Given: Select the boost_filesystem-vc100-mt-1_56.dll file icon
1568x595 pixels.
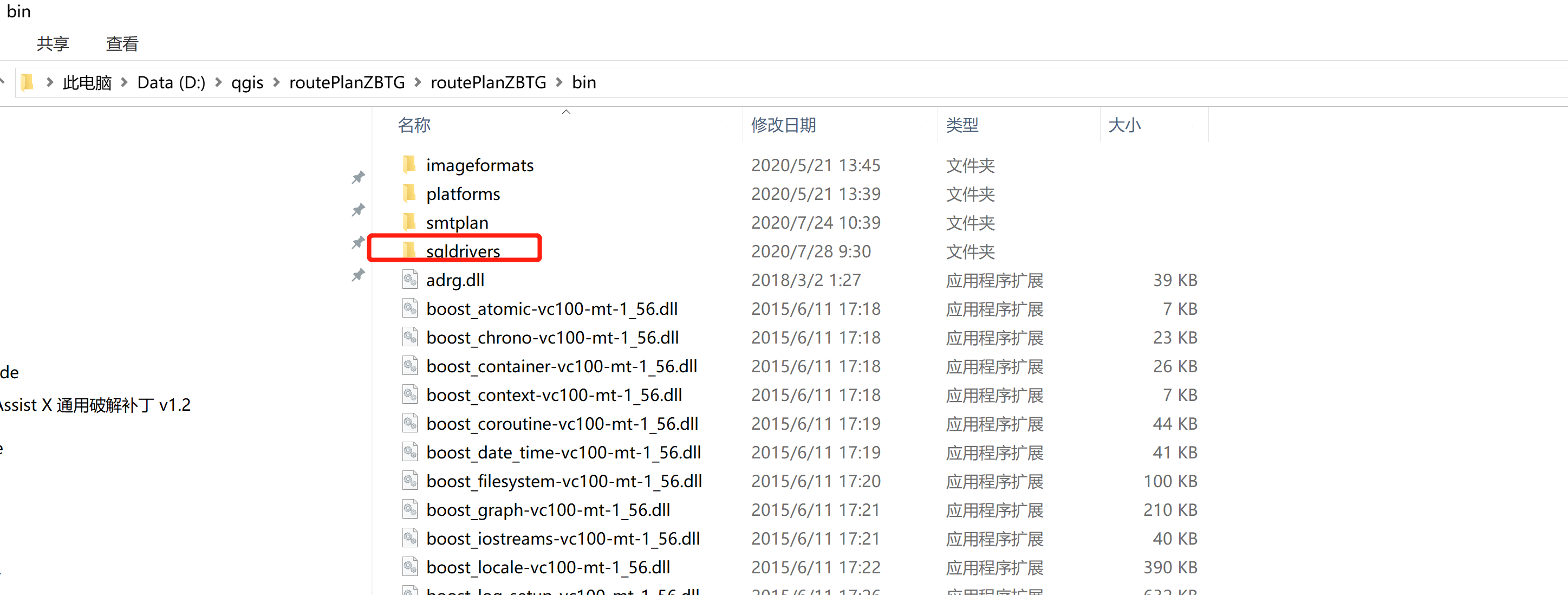Looking at the screenshot, I should [409, 481].
